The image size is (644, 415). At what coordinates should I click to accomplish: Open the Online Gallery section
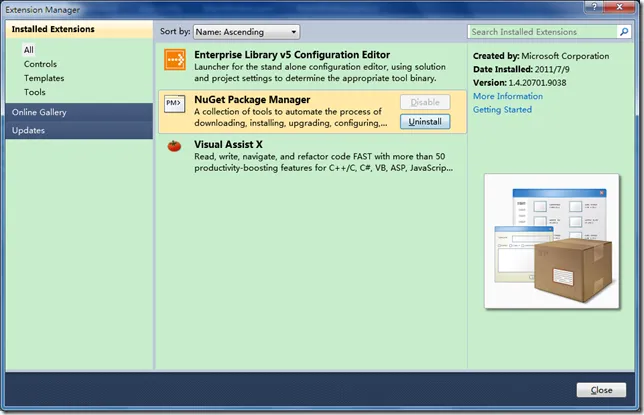pos(79,112)
